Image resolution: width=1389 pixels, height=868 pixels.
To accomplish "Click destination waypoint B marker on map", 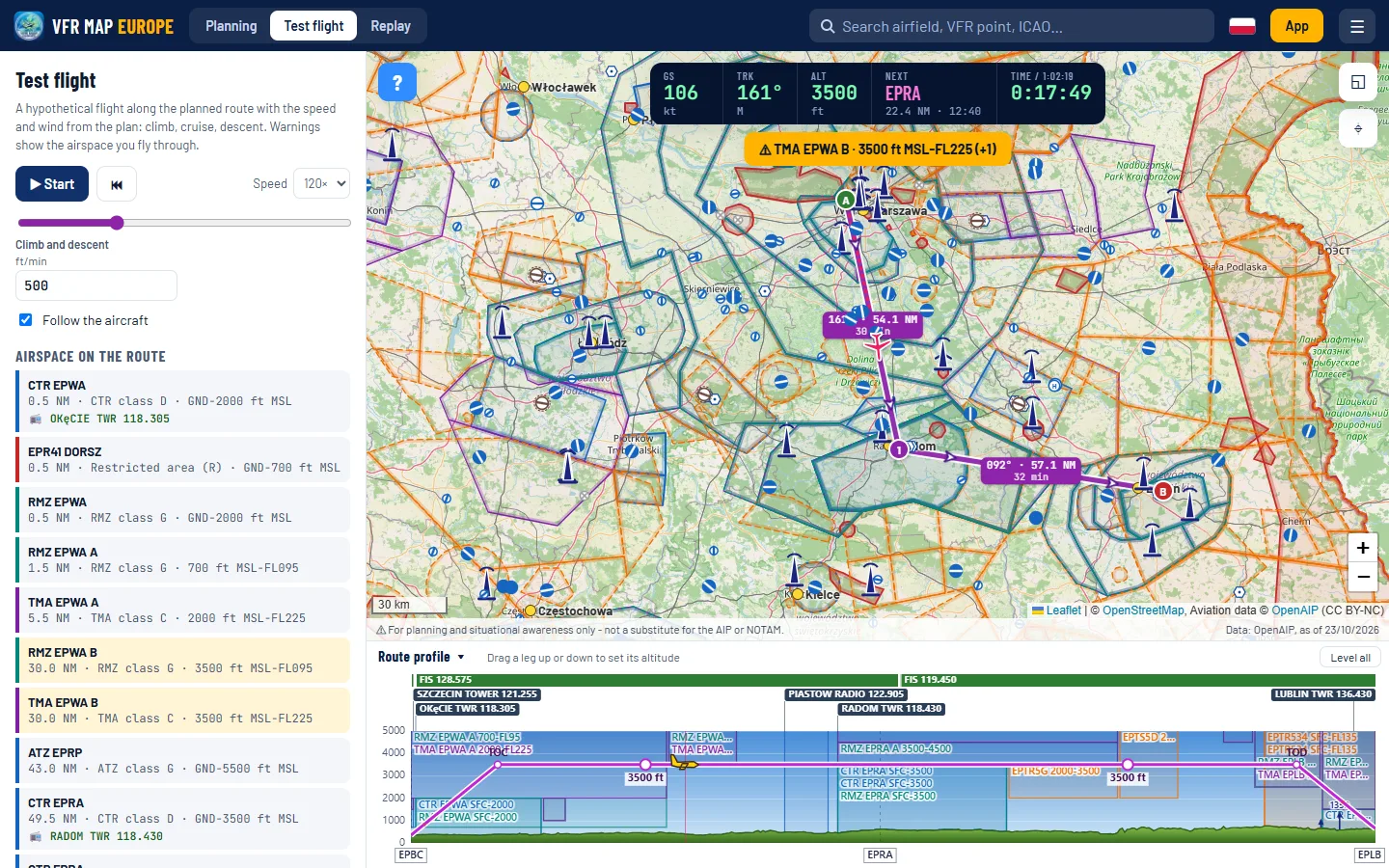I will coord(1163,492).
